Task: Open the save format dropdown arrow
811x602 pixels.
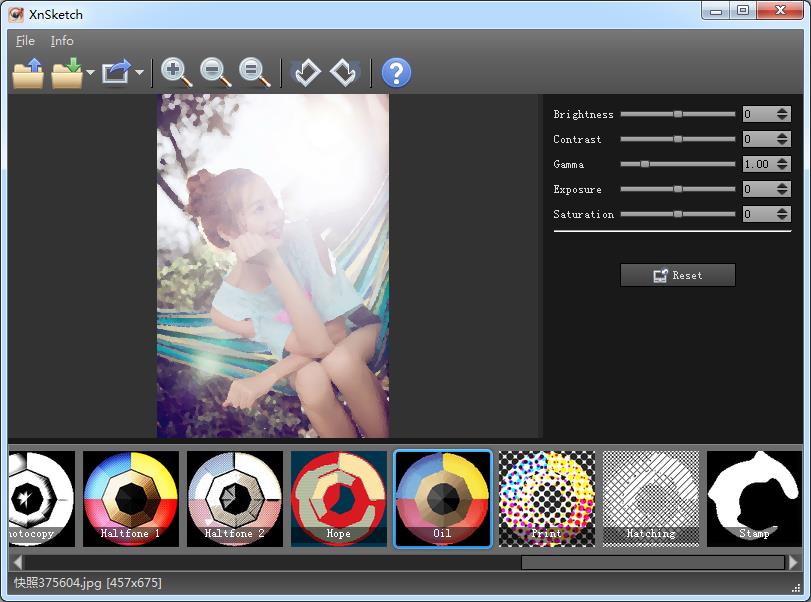Action: tap(89, 73)
